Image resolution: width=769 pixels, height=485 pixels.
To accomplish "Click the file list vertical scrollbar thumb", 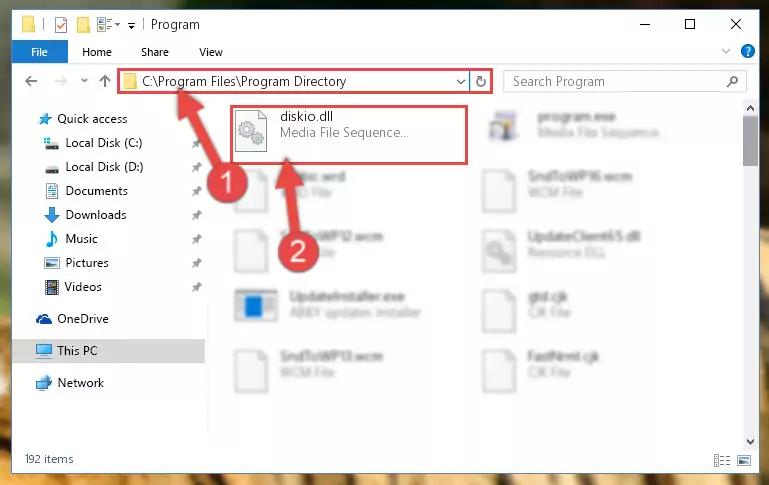I will (x=750, y=141).
